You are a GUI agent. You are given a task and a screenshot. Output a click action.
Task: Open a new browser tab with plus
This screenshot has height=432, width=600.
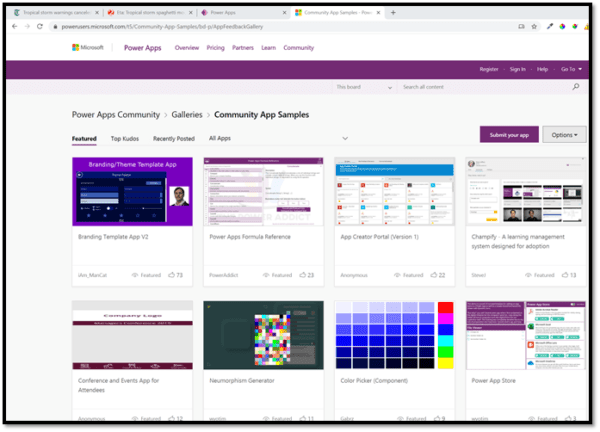tap(393, 13)
